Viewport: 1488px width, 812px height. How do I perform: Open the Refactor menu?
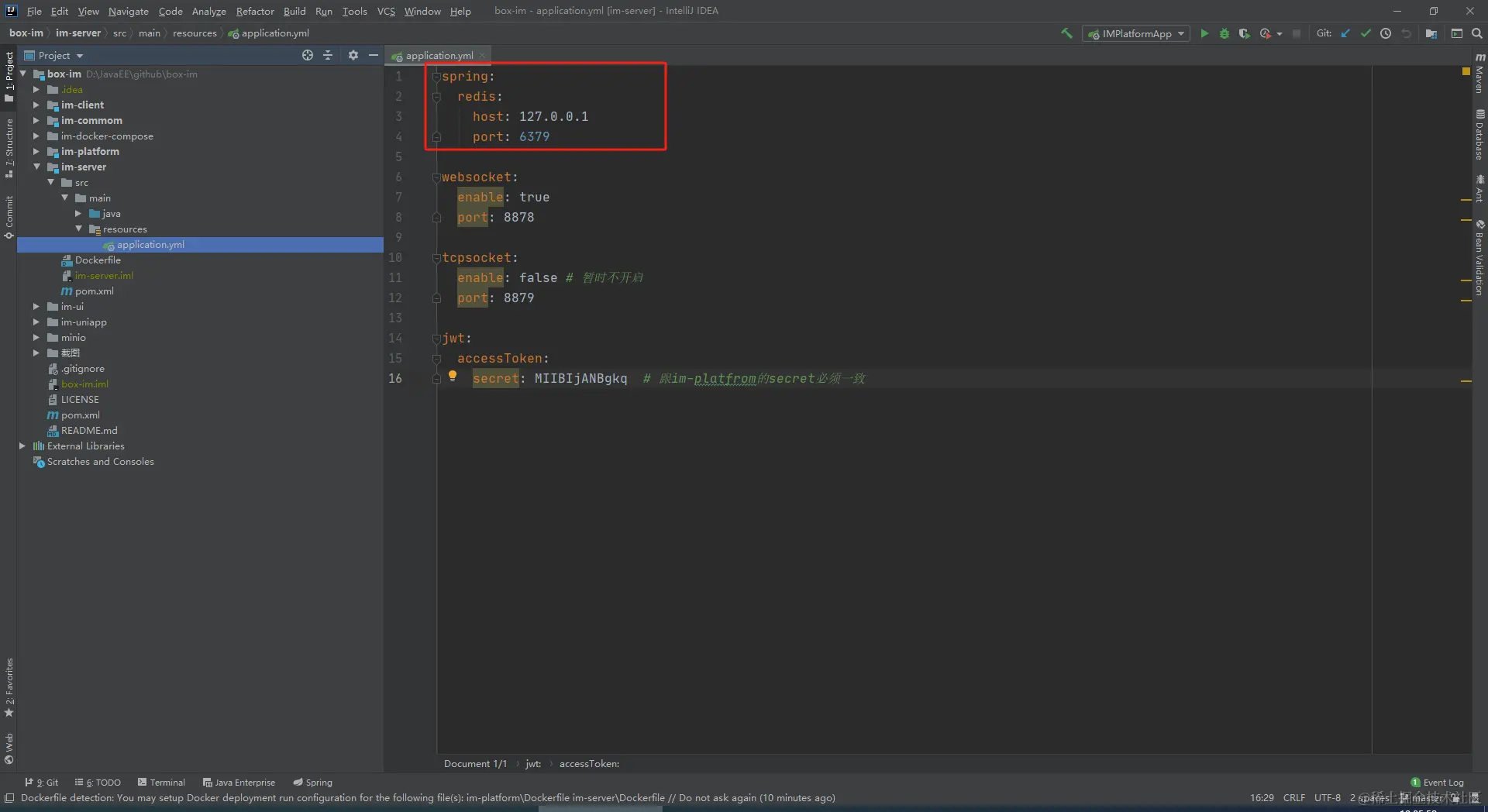click(x=255, y=11)
